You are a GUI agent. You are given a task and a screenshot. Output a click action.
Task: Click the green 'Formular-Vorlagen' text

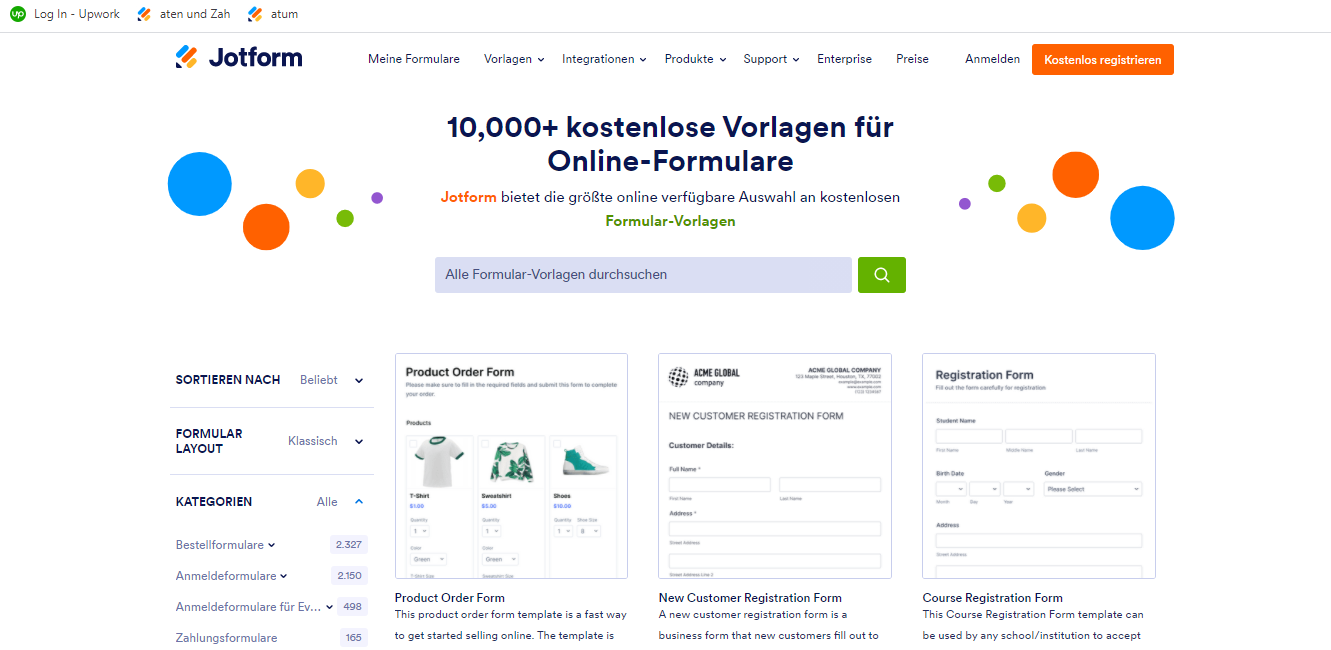pyautogui.click(x=670, y=221)
